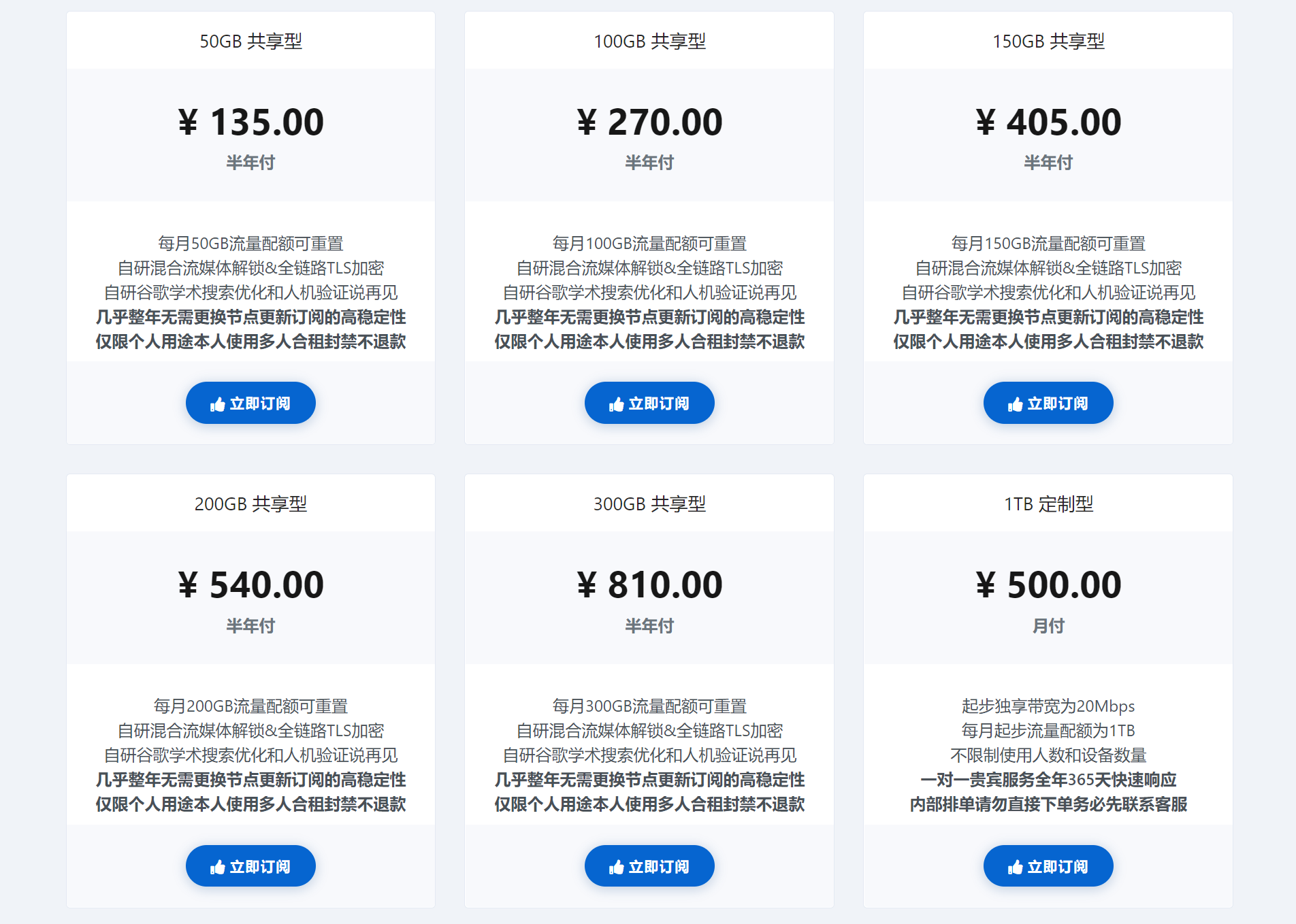Click the 100GB 共享型 heading
1296x924 pixels.
649,42
